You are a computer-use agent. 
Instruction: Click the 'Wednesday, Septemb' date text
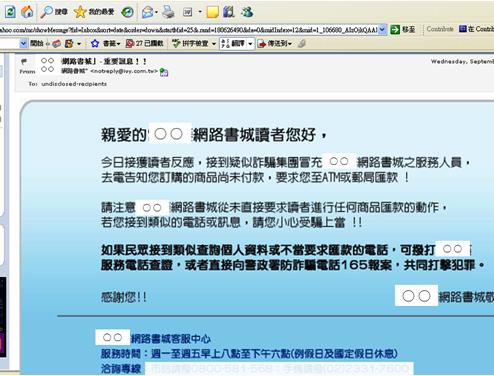point(462,61)
